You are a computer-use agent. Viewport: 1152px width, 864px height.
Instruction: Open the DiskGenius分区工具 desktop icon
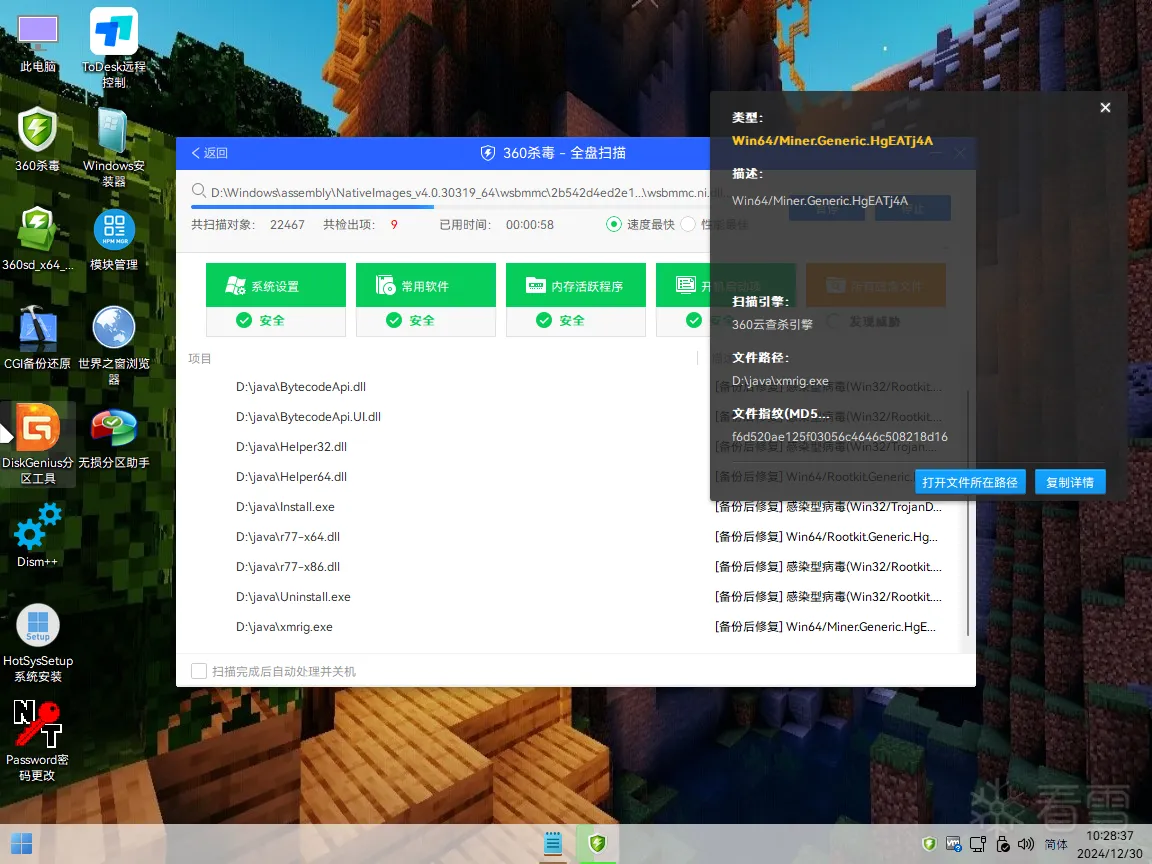37,444
